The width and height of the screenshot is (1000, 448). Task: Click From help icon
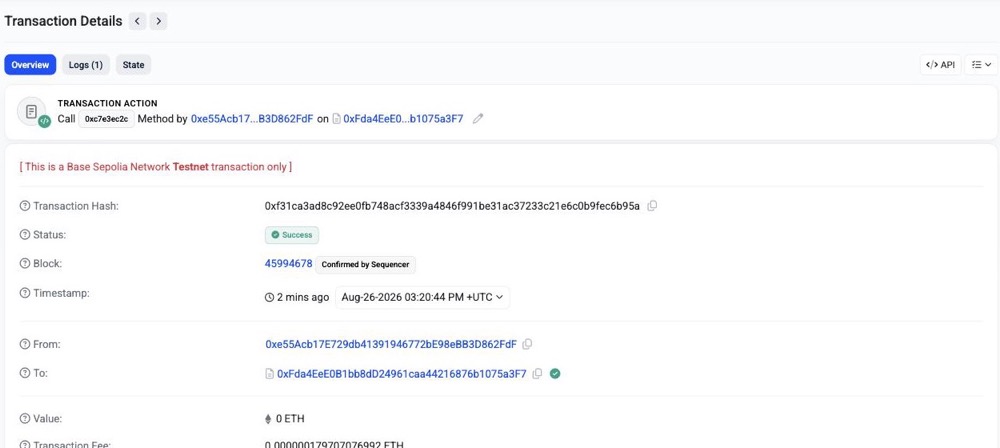click(25, 344)
